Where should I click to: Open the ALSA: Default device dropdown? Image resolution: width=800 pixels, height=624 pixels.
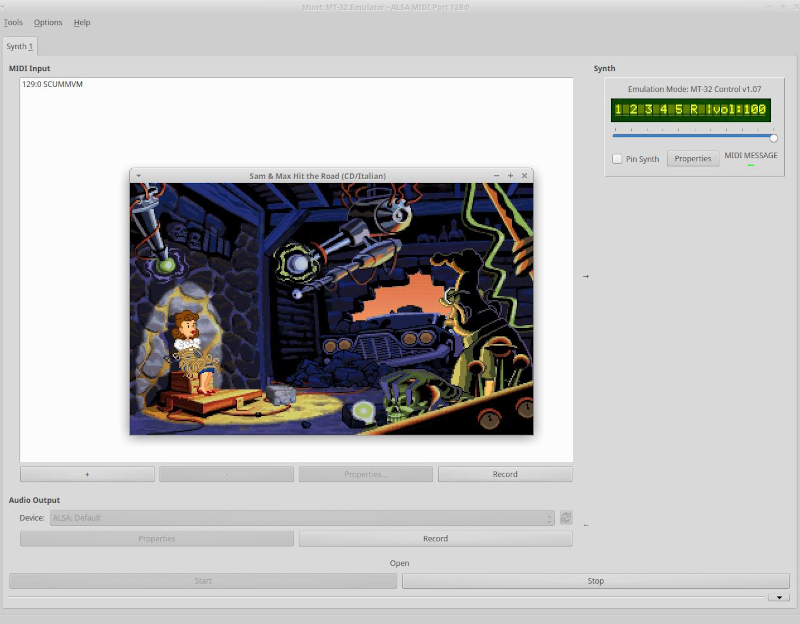(302, 518)
